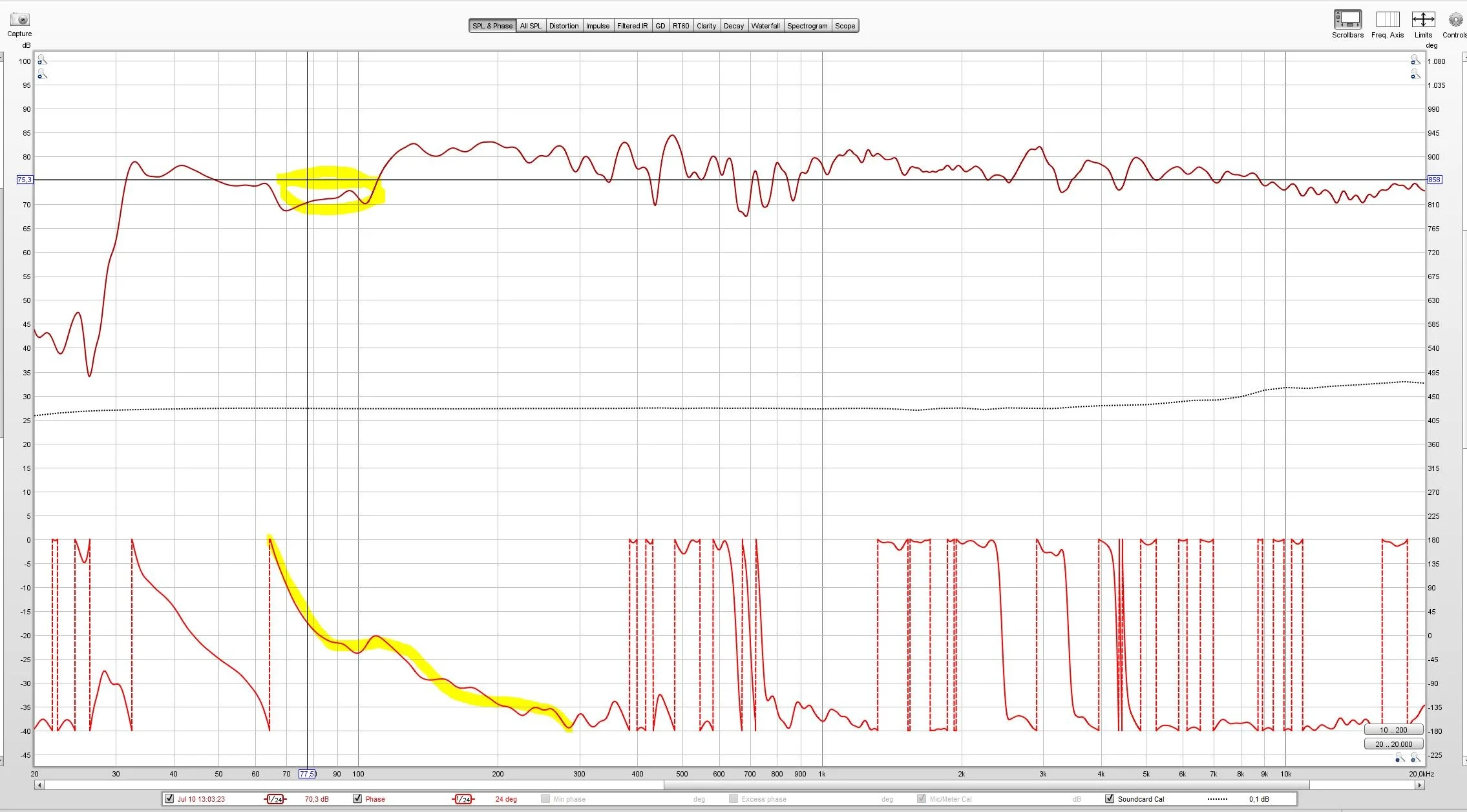Toggle the Scrollbars icon
1467x812 pixels.
click(1347, 19)
